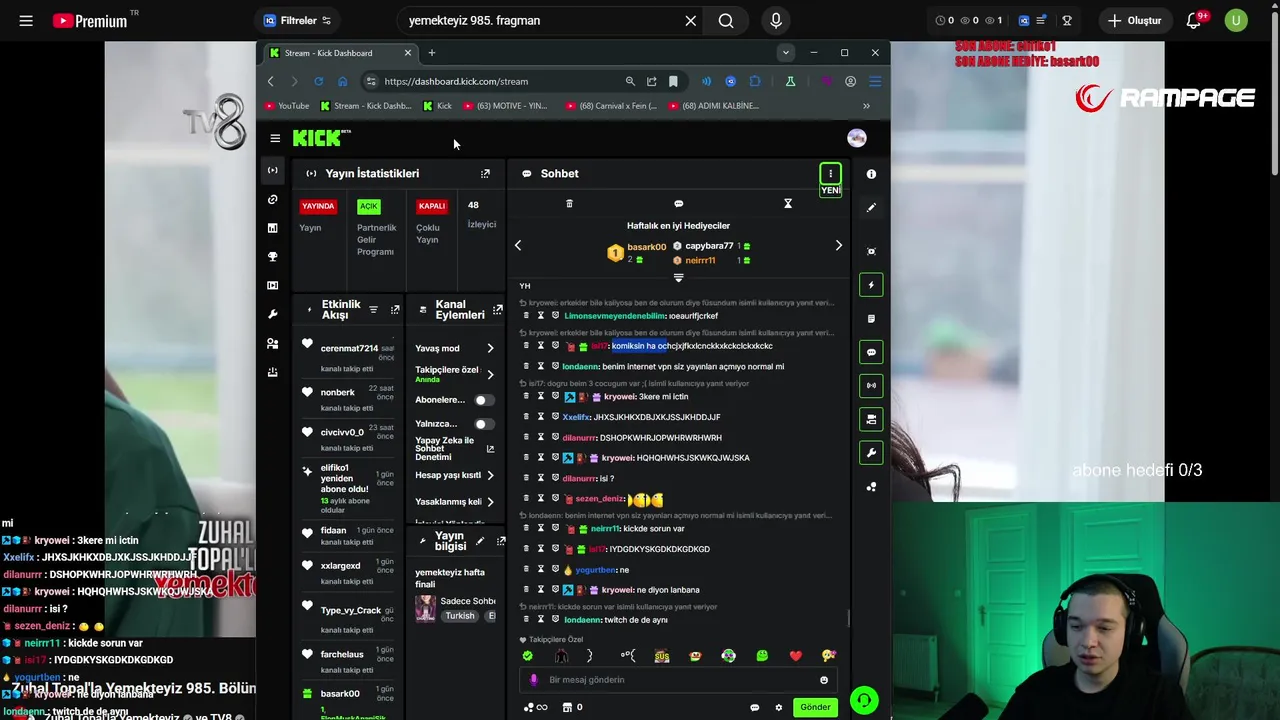Open the bar chart analytics sidebar icon
Viewport: 1280px width, 720px height.
coord(272,228)
